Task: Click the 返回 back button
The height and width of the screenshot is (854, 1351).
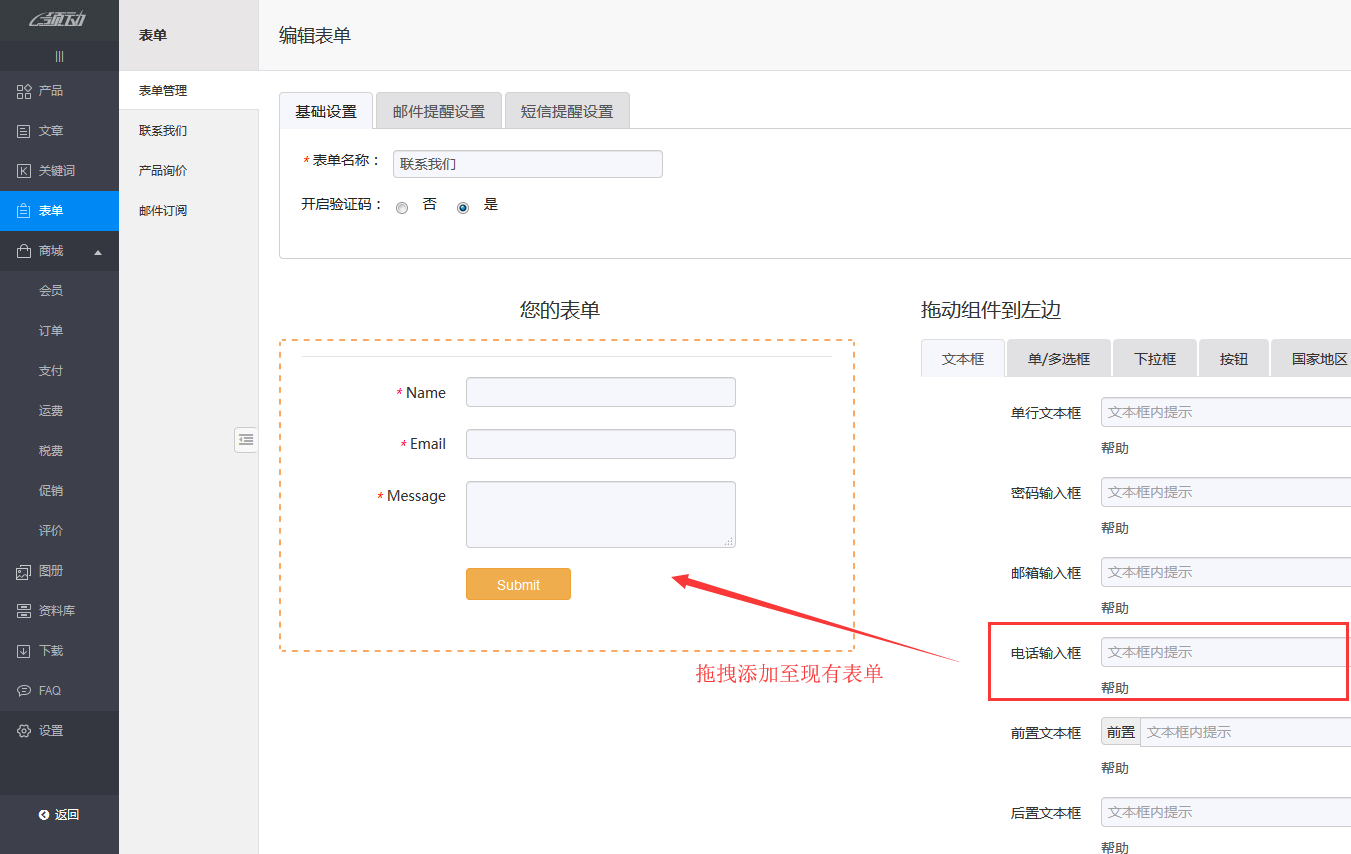Action: point(58,814)
